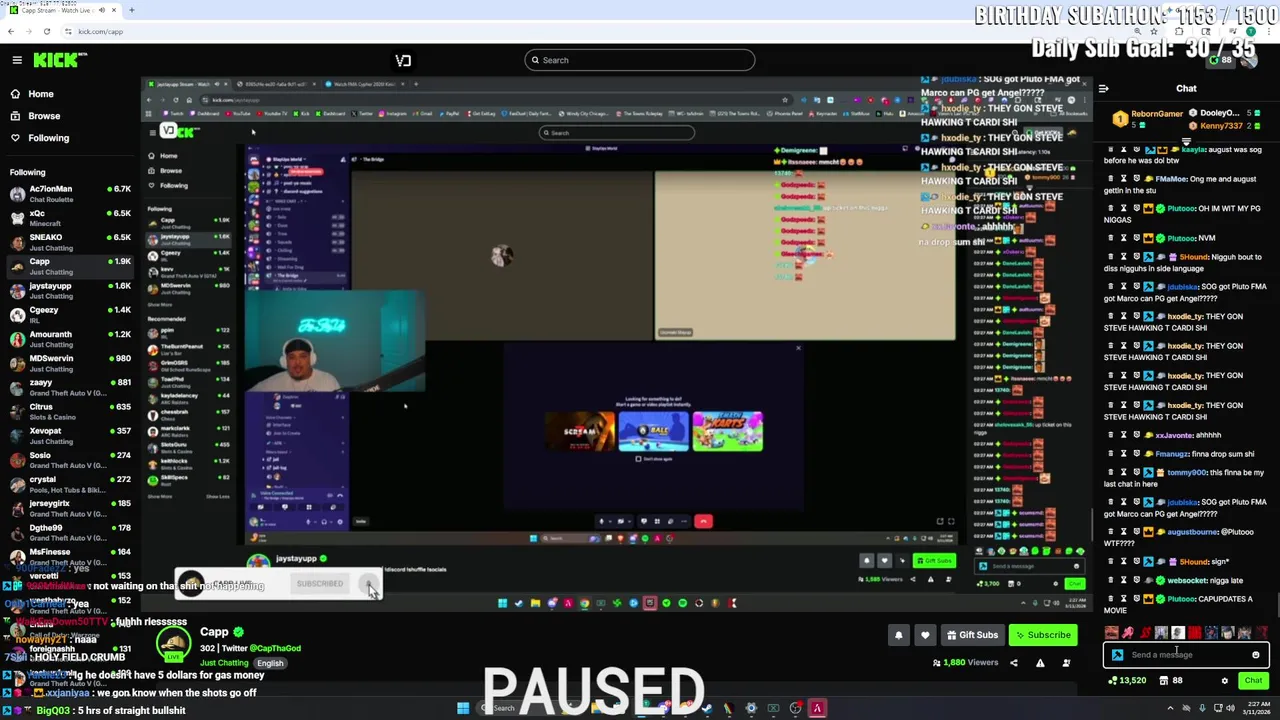Open the Kick hamburger menu
This screenshot has width=1280, height=720.
17,60
